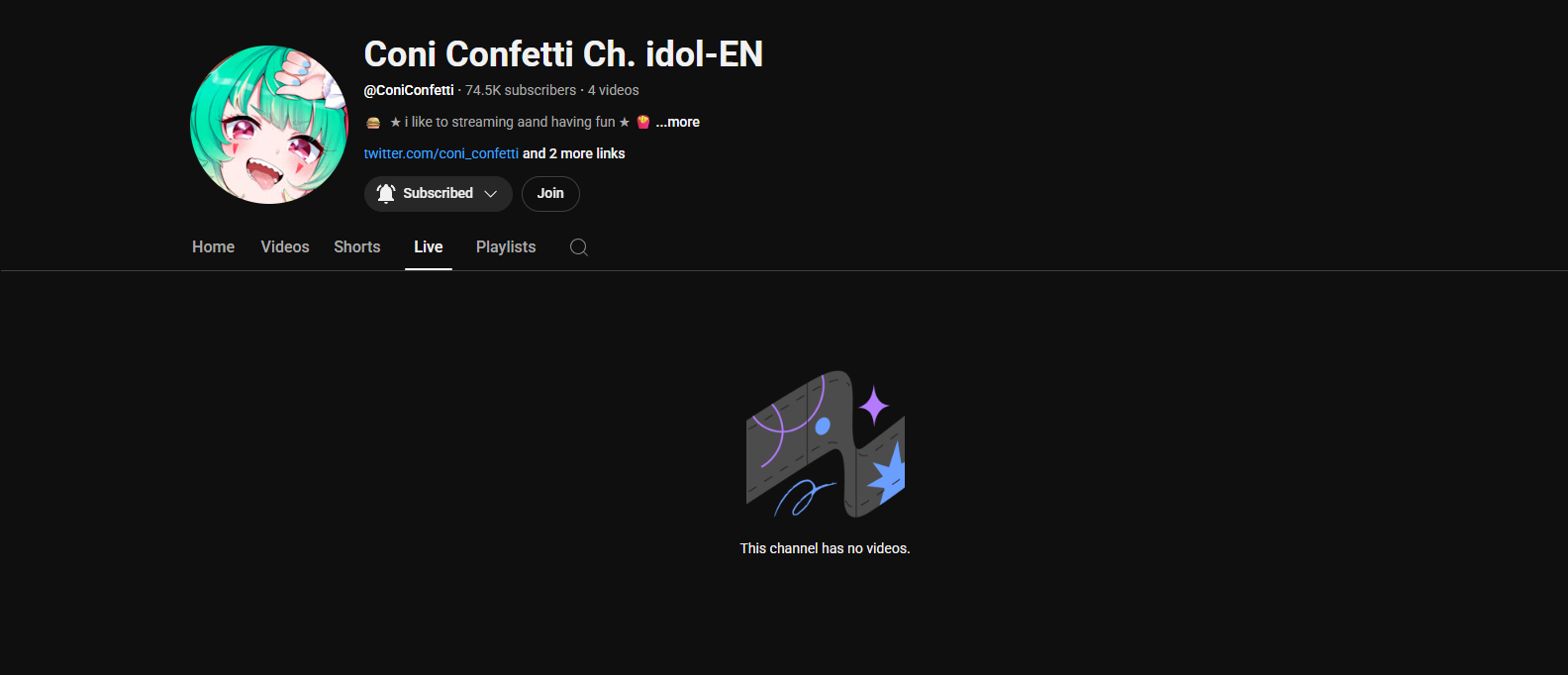
Task: Click the Join membership button
Action: click(550, 194)
